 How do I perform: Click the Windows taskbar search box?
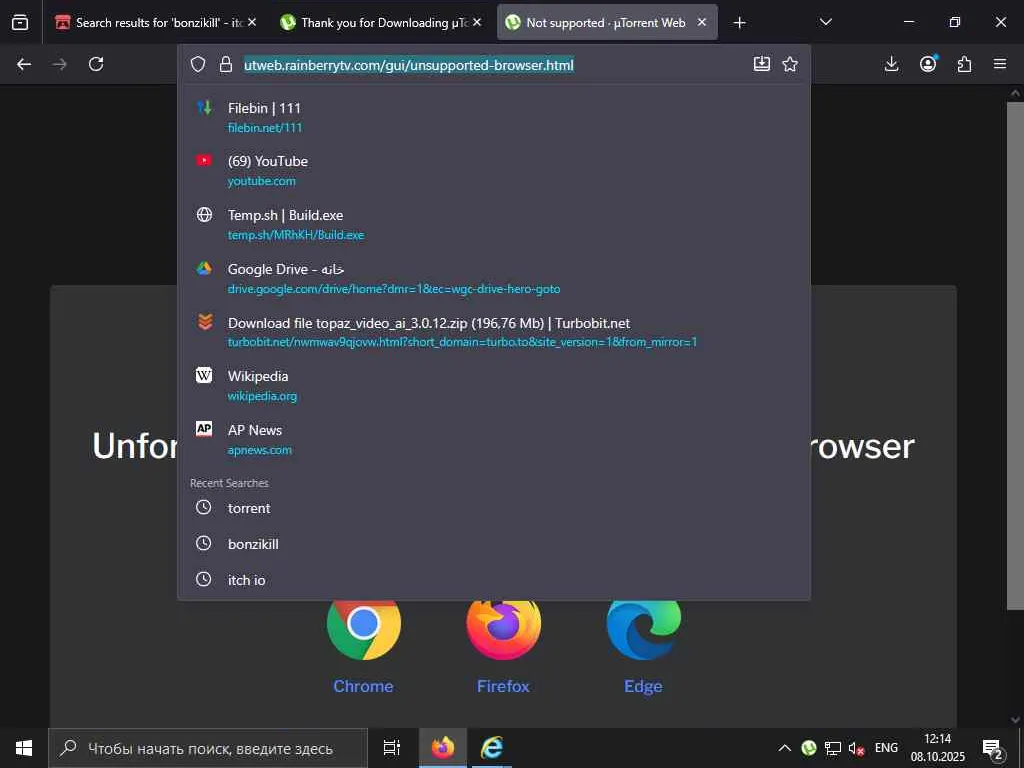(x=208, y=748)
